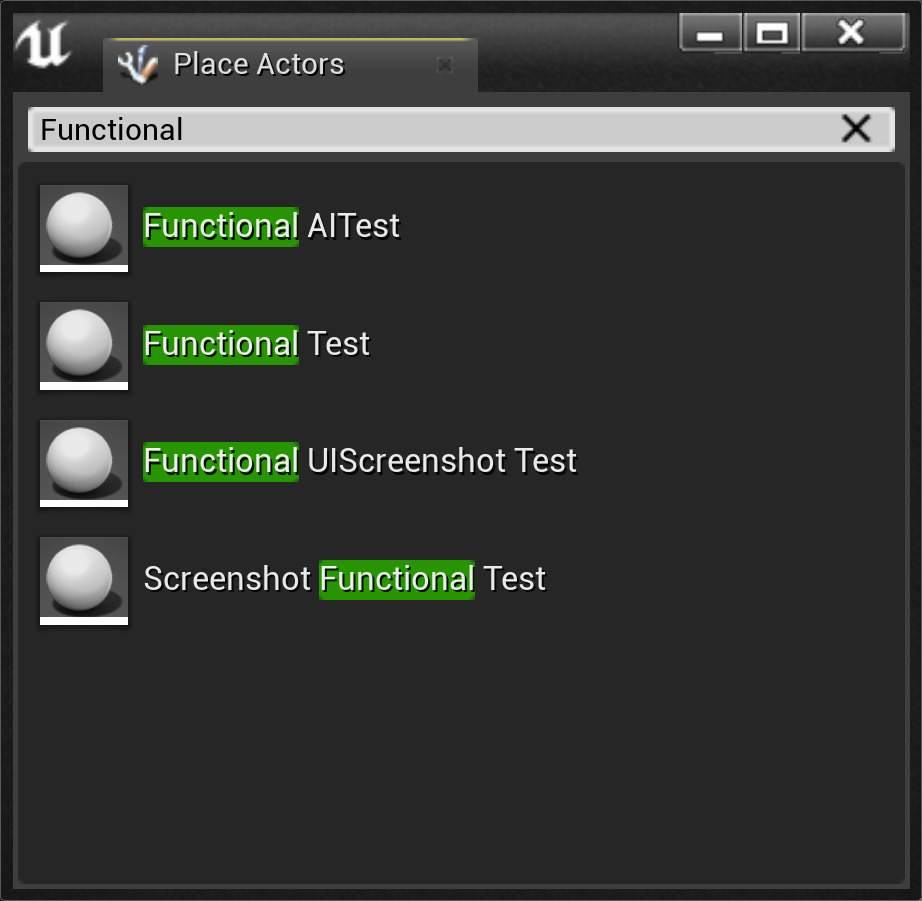922x901 pixels.
Task: Minimize the Place Actors window
Action: point(710,33)
